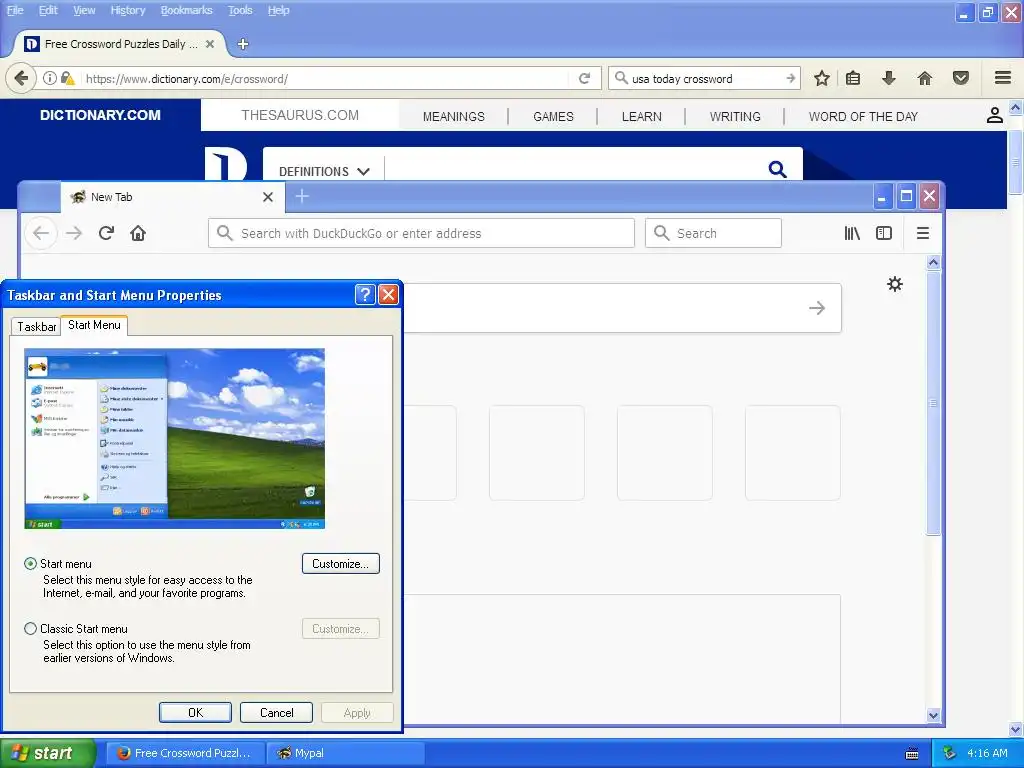Screen dimensions: 1024x768
Task: Open WORD OF THE DAY link
Action: (863, 117)
